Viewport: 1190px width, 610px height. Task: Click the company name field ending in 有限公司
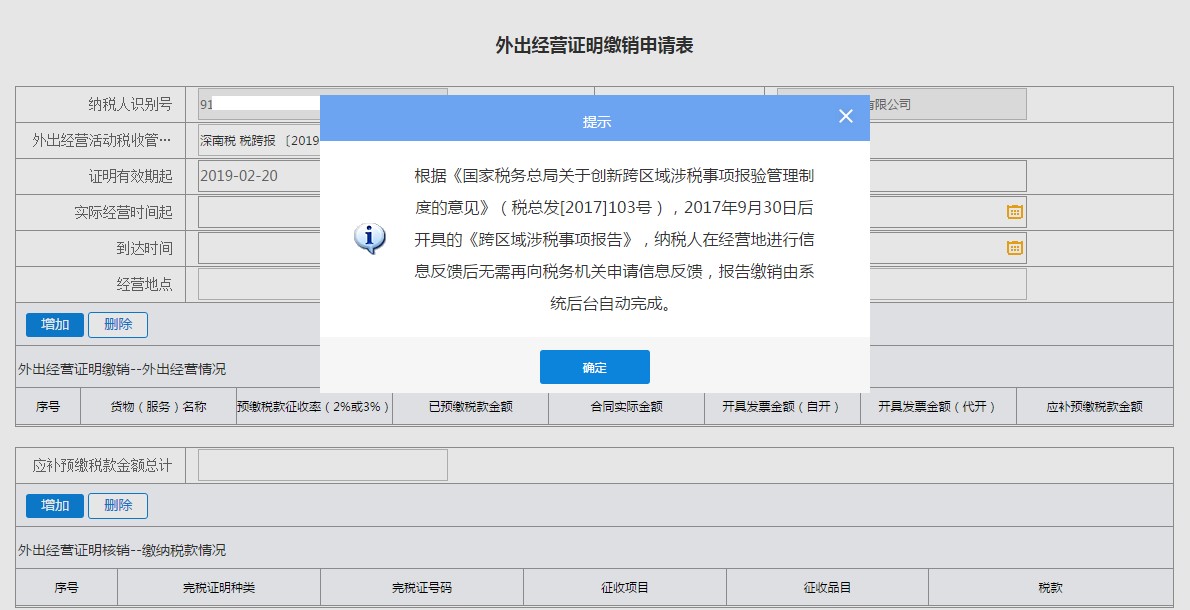(948, 104)
